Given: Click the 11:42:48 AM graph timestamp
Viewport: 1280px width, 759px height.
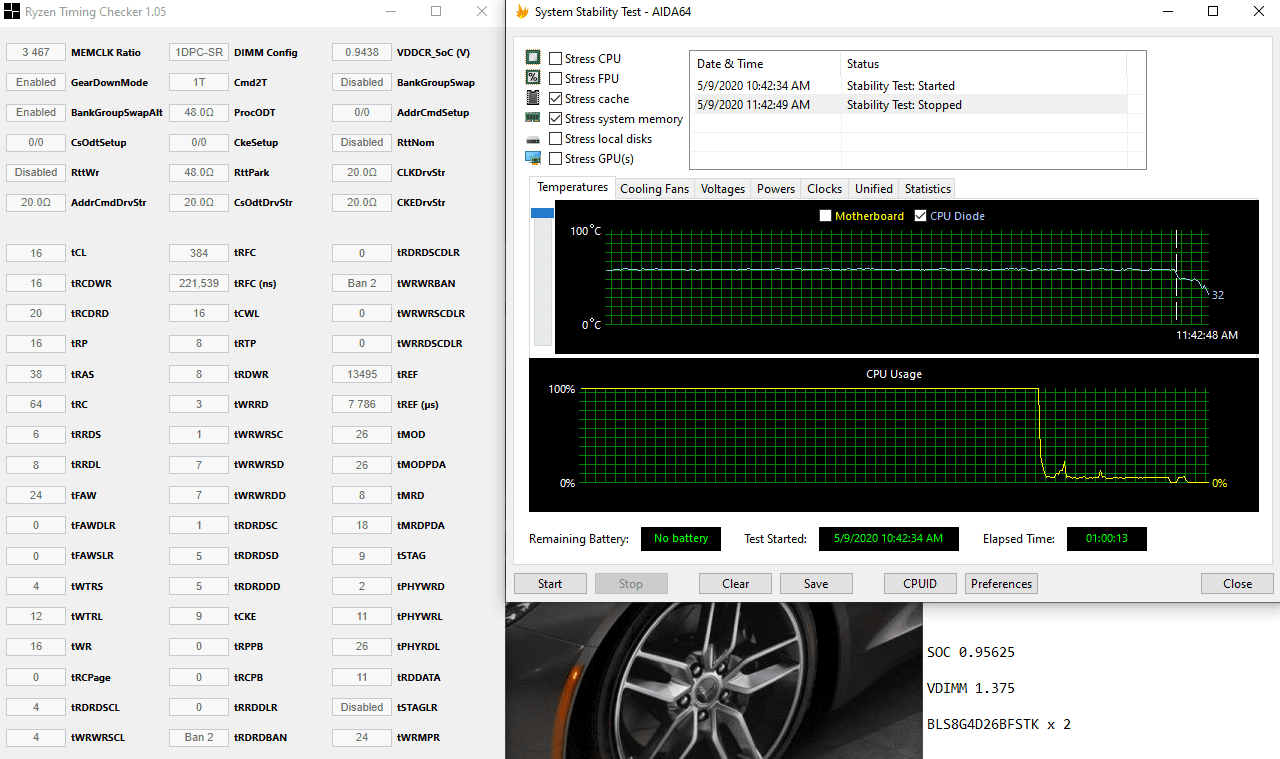Looking at the screenshot, I should point(1207,335).
